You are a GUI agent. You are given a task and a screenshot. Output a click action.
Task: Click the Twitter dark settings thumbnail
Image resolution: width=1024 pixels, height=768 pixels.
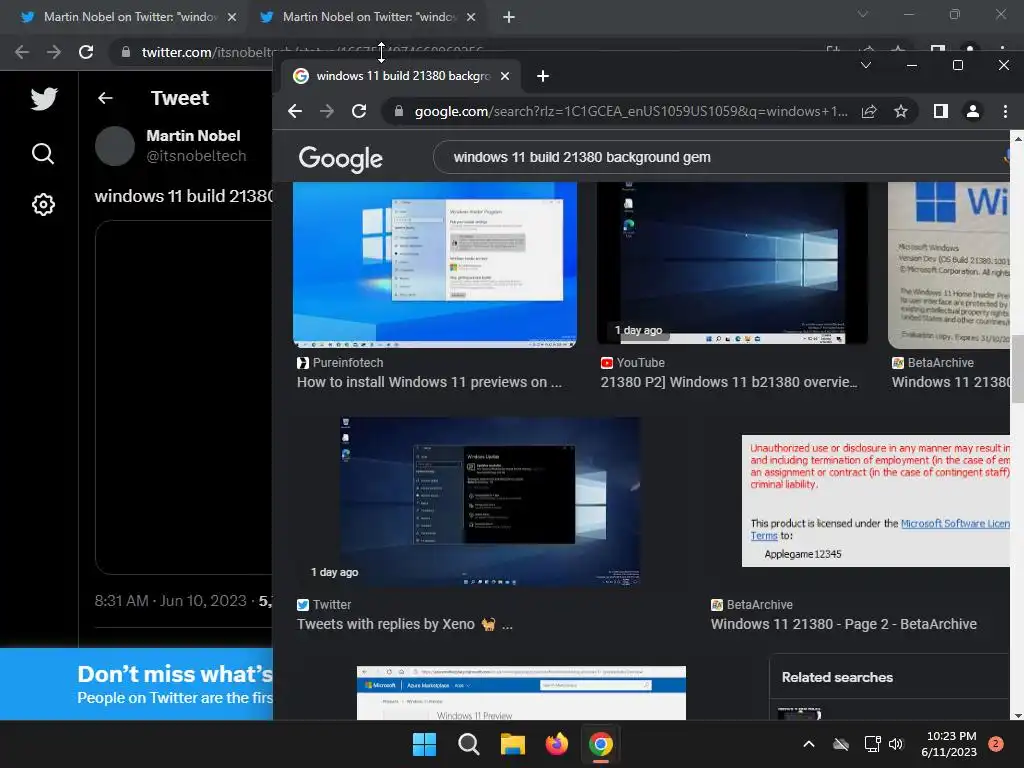click(x=490, y=502)
